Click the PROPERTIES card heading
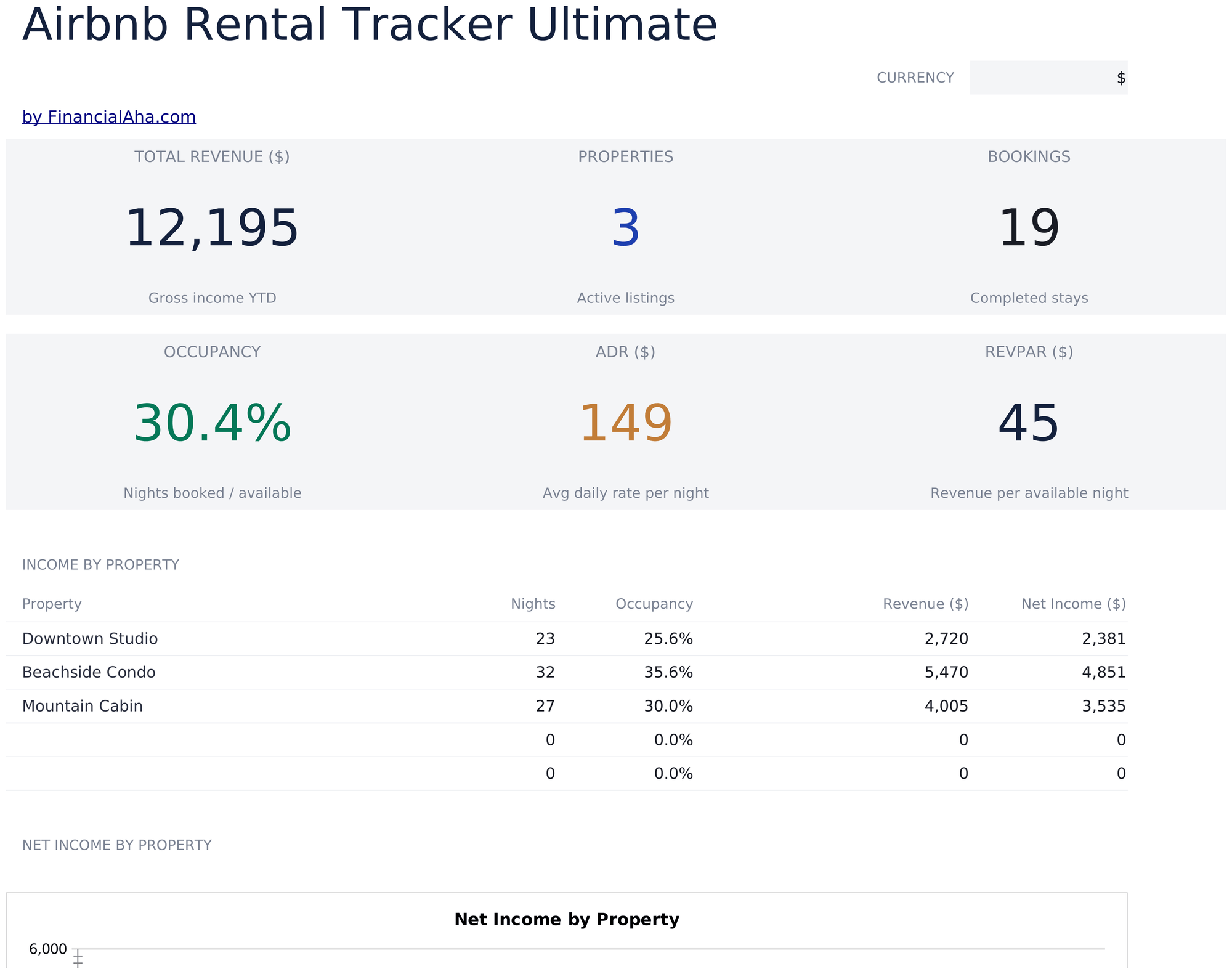Screen dimensions: 1232x974 tap(625, 157)
